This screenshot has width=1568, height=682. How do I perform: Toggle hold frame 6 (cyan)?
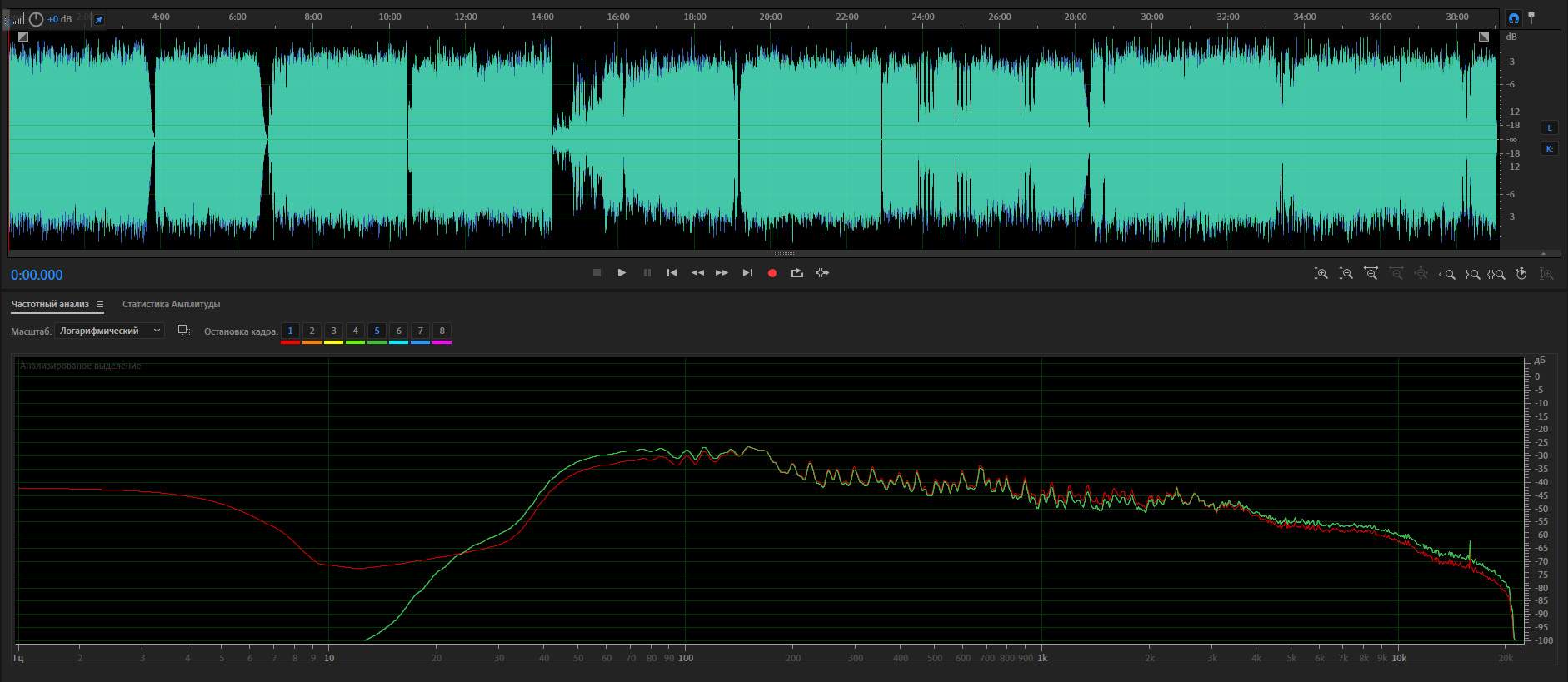(x=398, y=331)
